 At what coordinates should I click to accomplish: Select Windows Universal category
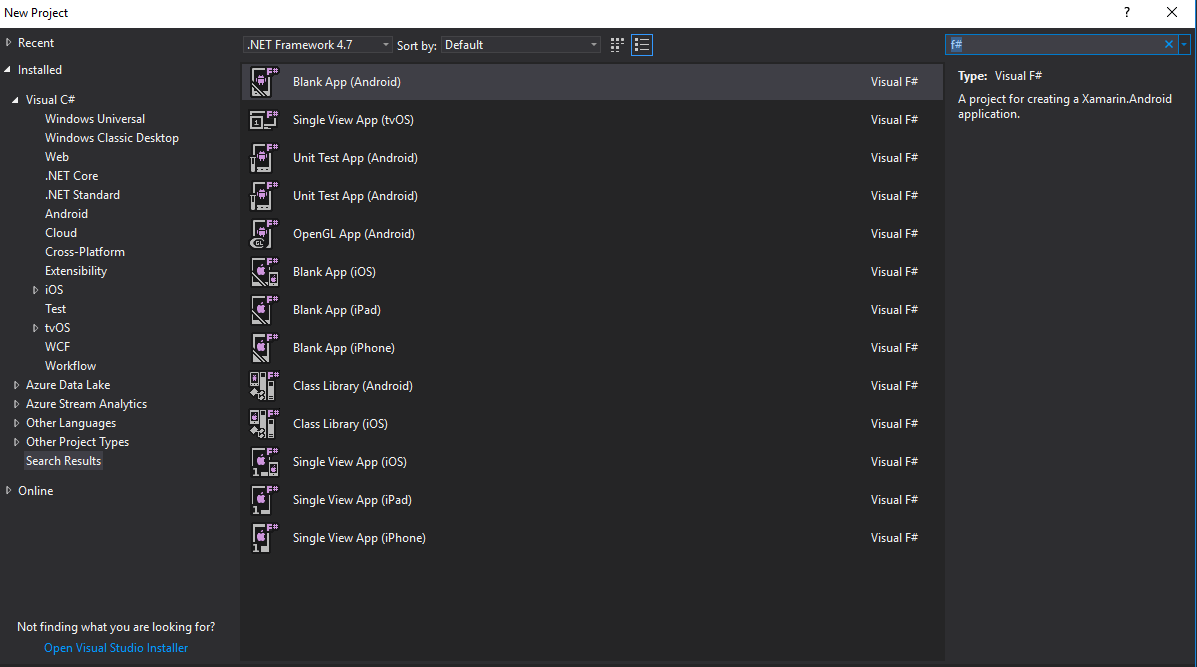click(x=95, y=119)
